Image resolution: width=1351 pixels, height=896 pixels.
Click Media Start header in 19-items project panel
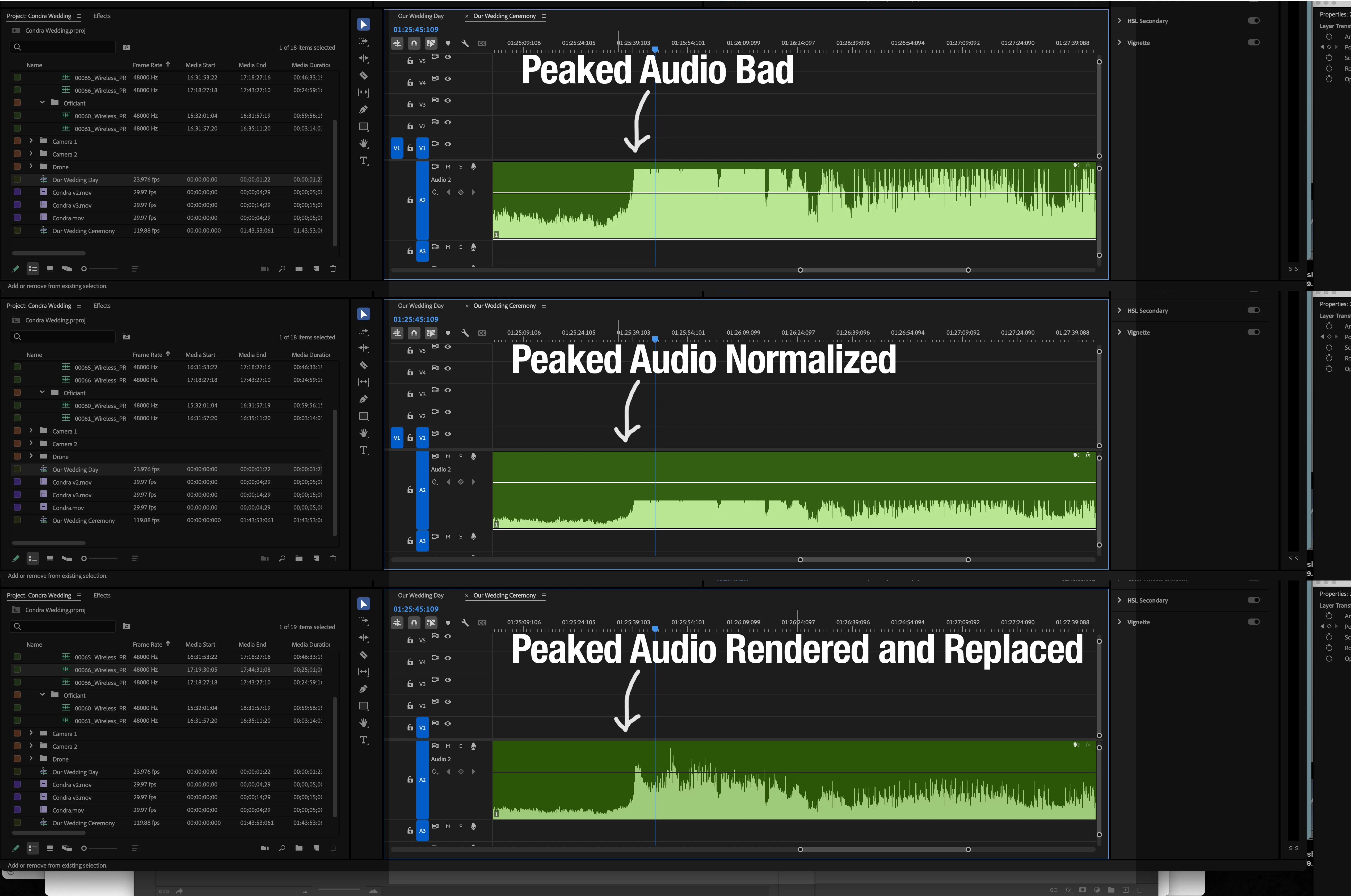point(200,645)
